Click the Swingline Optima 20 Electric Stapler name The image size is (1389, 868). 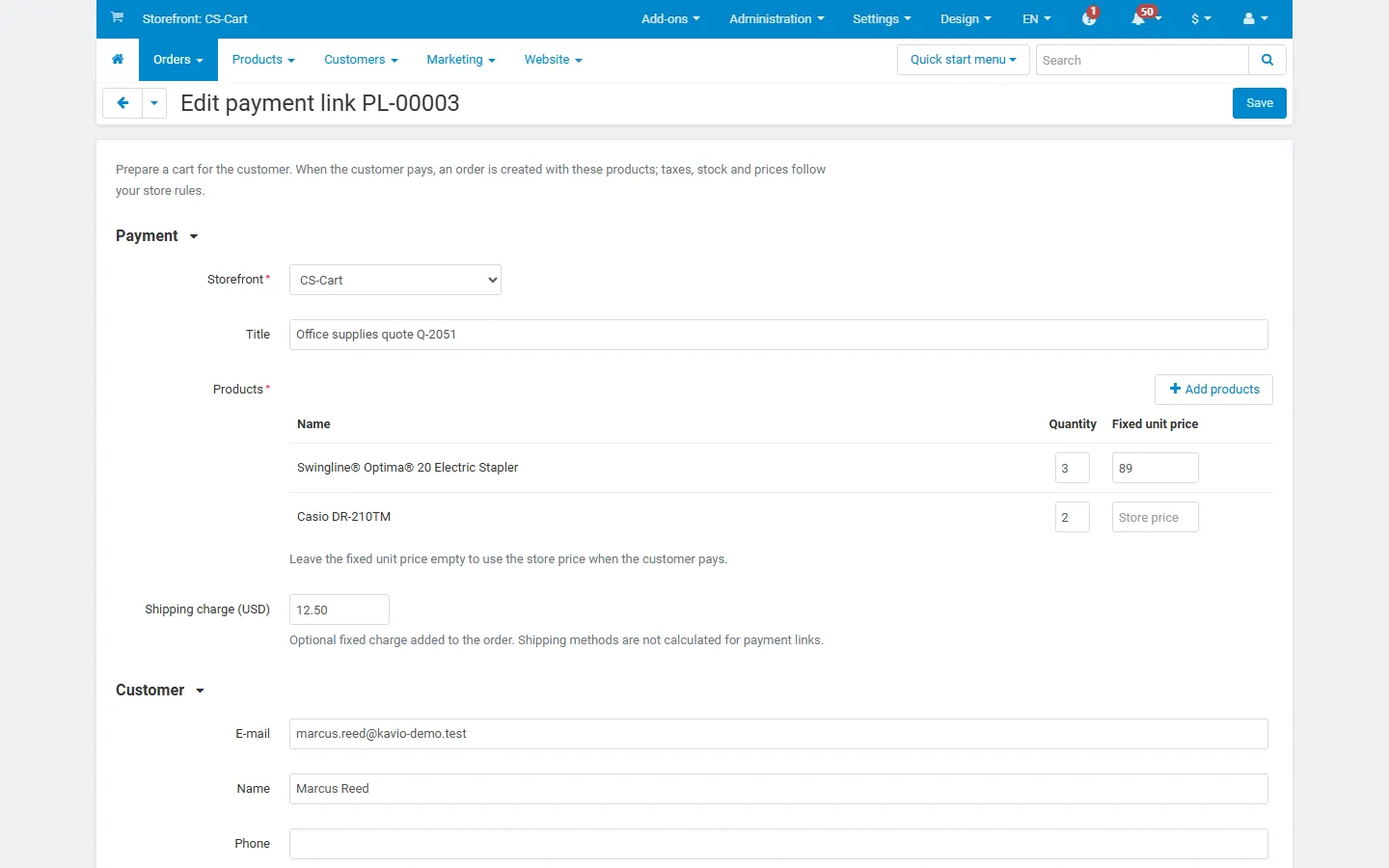coord(407,468)
